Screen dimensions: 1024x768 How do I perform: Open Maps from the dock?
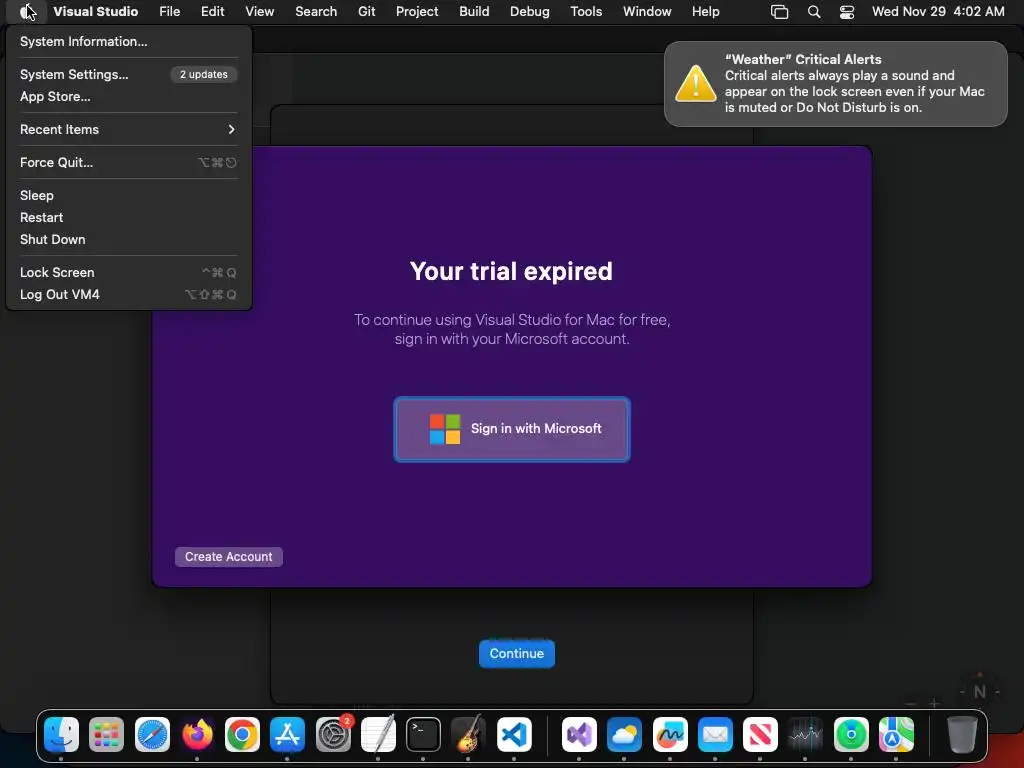pos(896,735)
